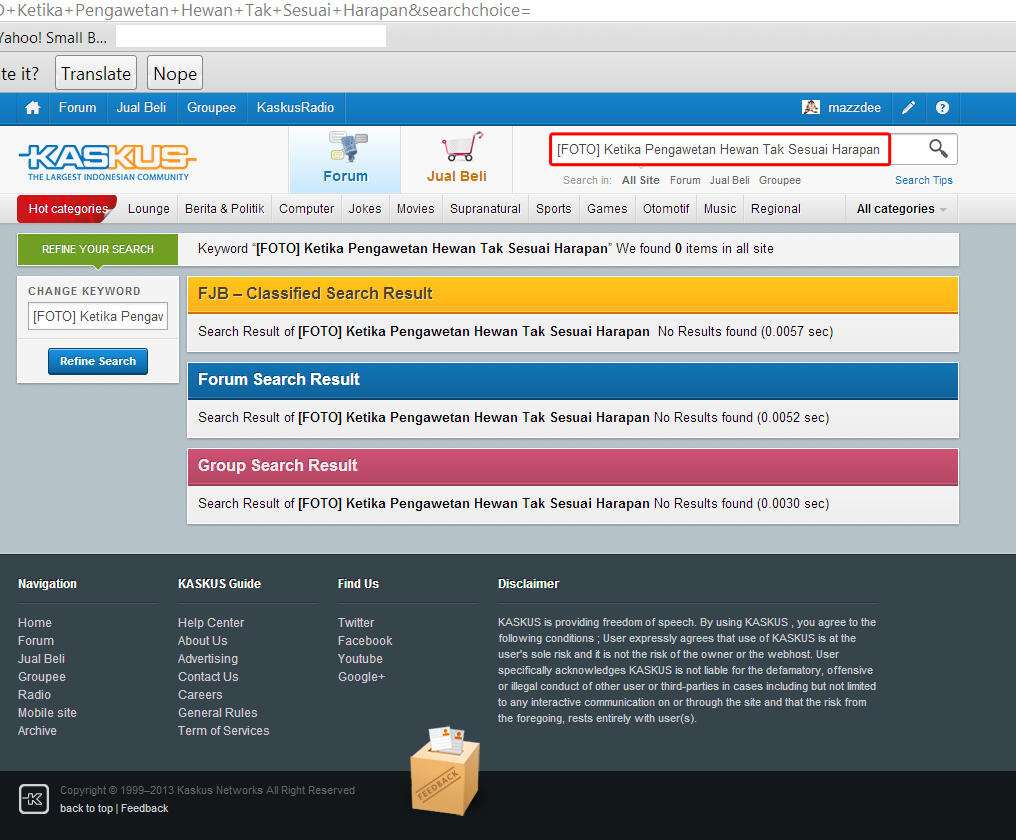Open Forum in the top blue navigation bar
Screen dimensions: 1016x840
click(x=77, y=108)
